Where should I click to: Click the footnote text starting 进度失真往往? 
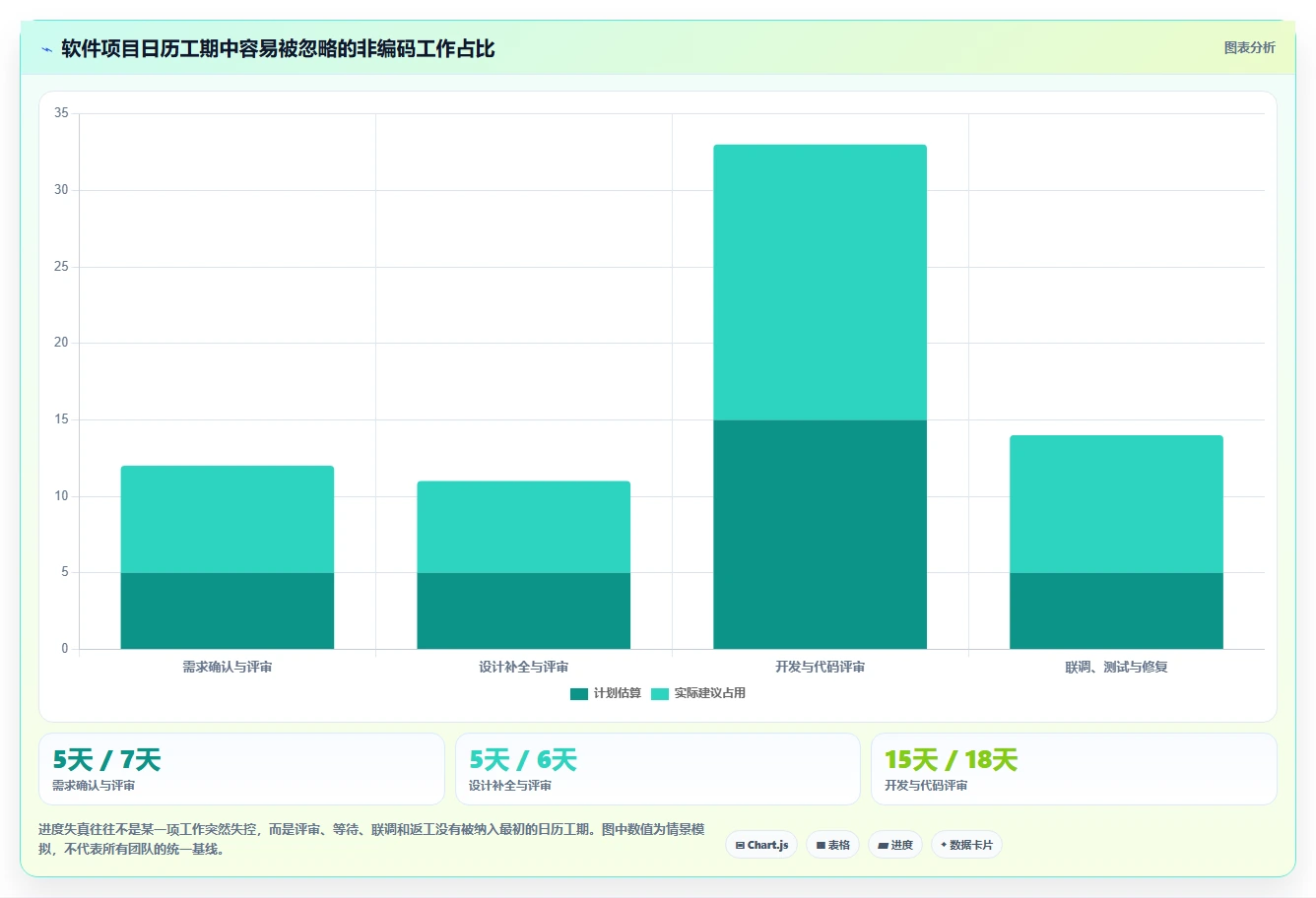(371, 839)
